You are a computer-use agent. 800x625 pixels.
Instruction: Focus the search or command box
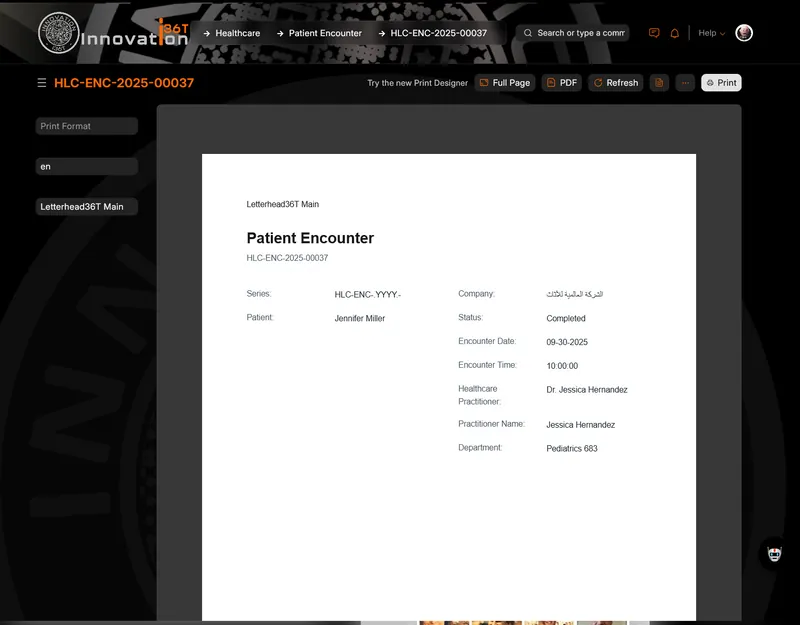click(x=572, y=33)
